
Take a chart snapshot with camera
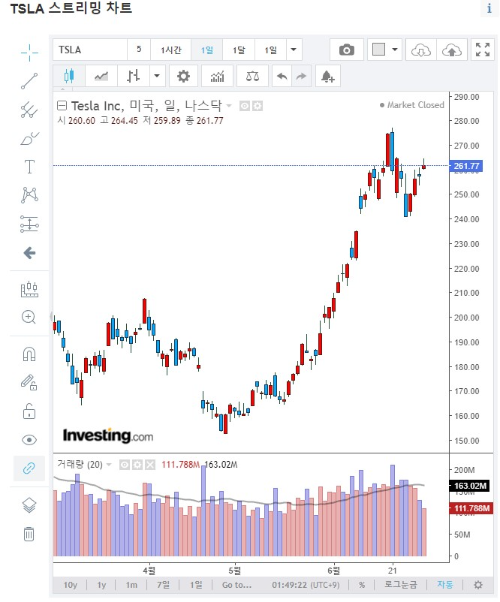point(346,50)
